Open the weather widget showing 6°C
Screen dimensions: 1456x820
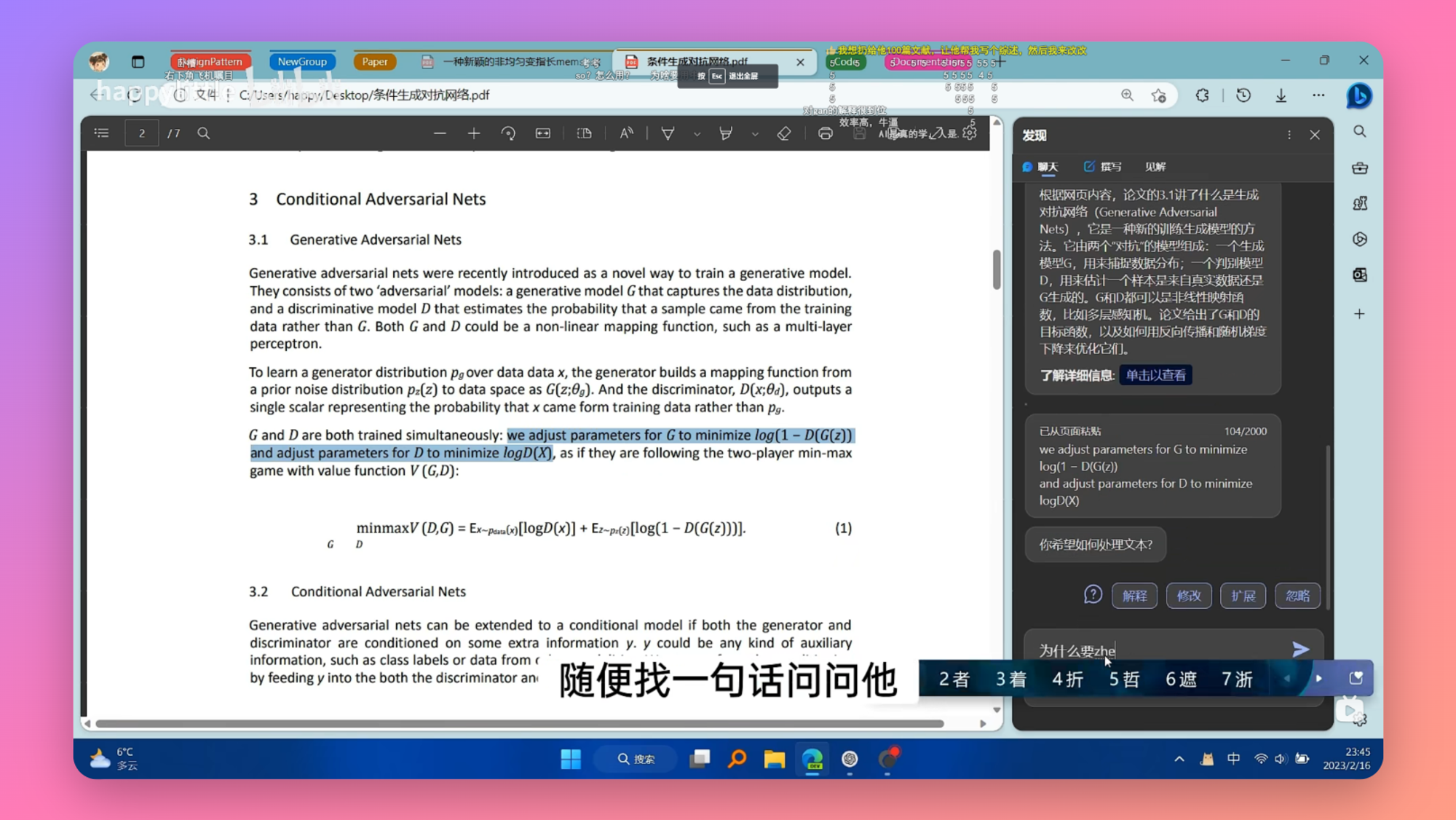114,758
